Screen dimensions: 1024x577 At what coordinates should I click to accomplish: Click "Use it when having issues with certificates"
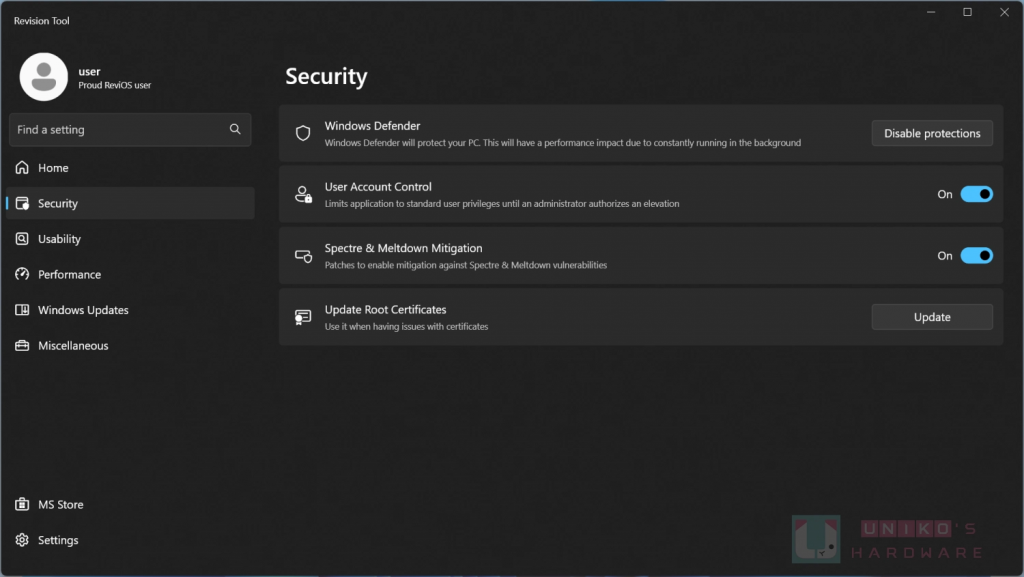point(406,326)
